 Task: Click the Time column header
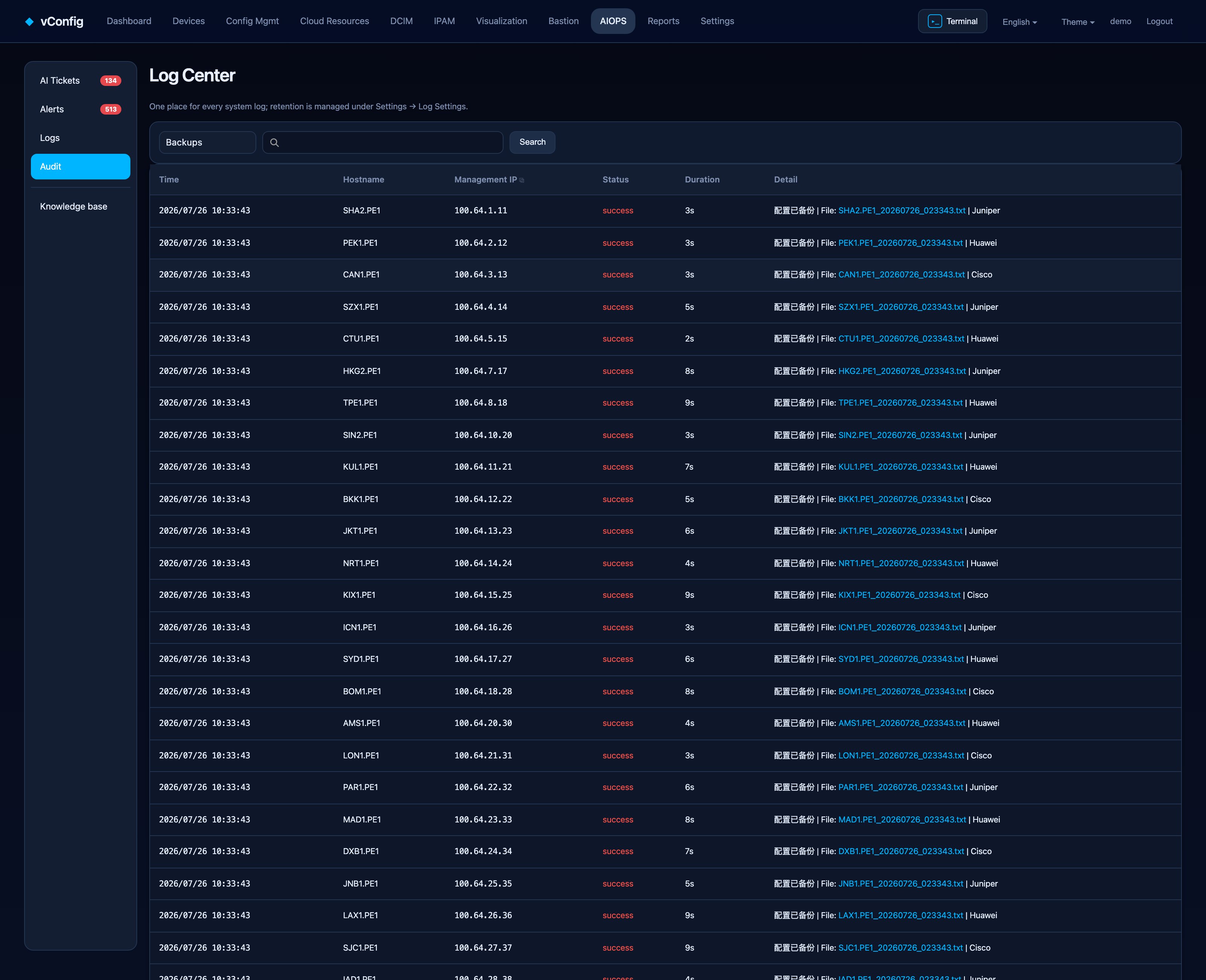point(169,179)
